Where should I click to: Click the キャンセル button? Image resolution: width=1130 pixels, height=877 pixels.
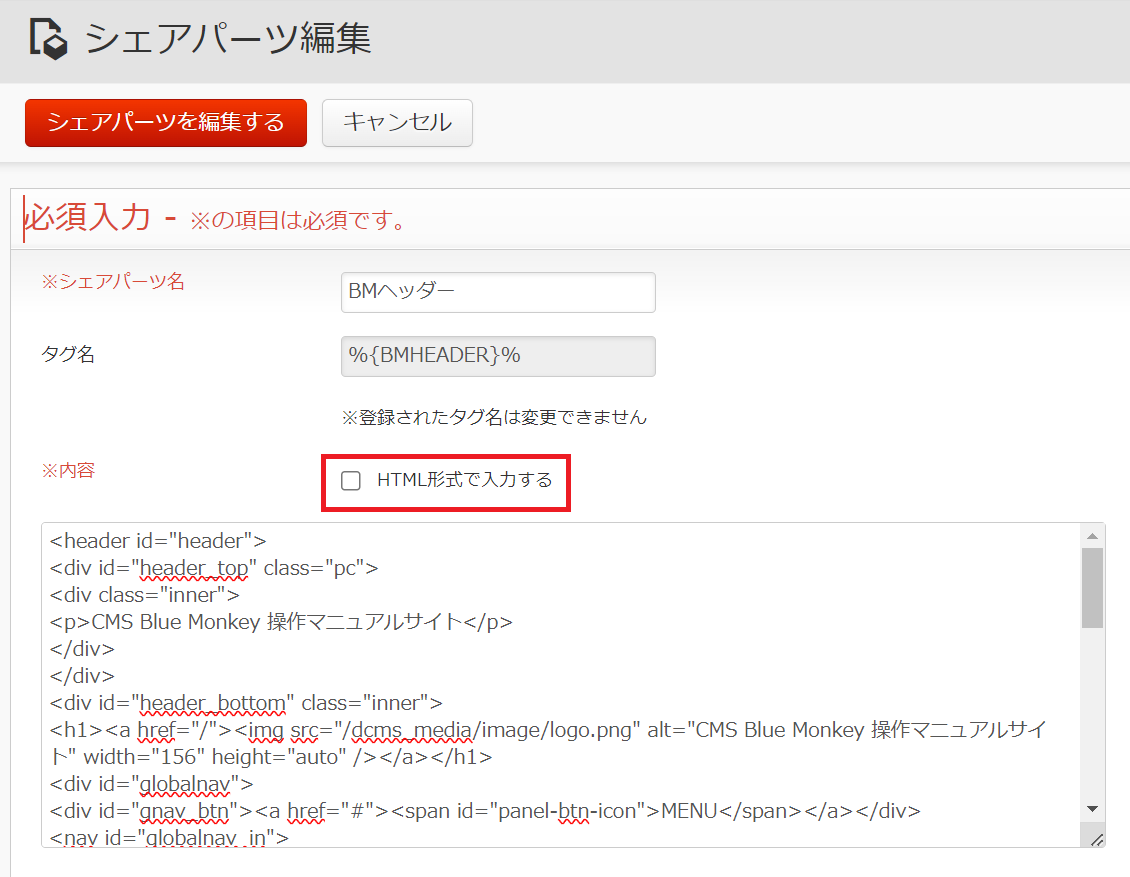[x=397, y=123]
